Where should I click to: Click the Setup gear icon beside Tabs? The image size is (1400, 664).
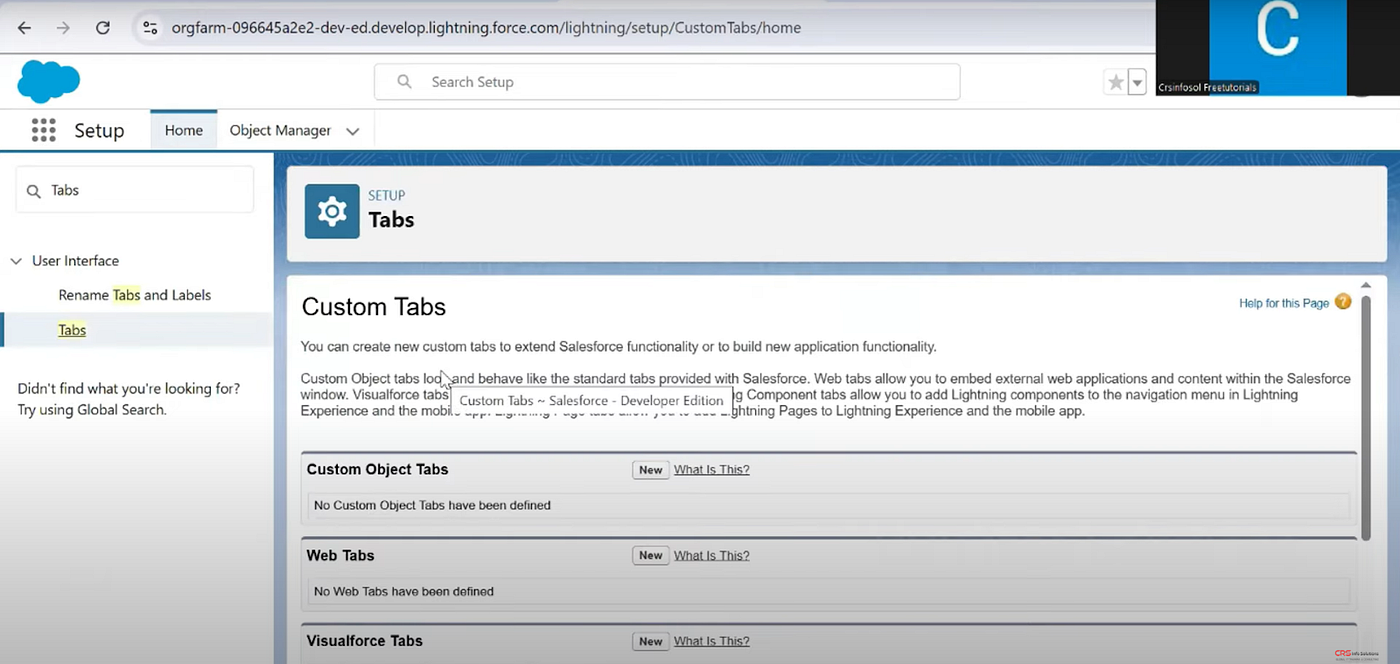[x=332, y=211]
